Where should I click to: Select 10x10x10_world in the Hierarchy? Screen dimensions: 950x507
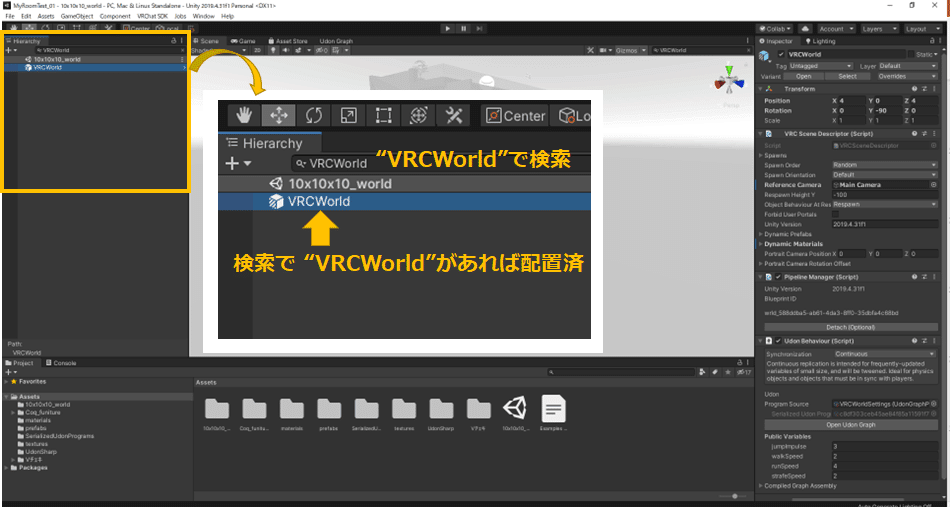(57, 59)
